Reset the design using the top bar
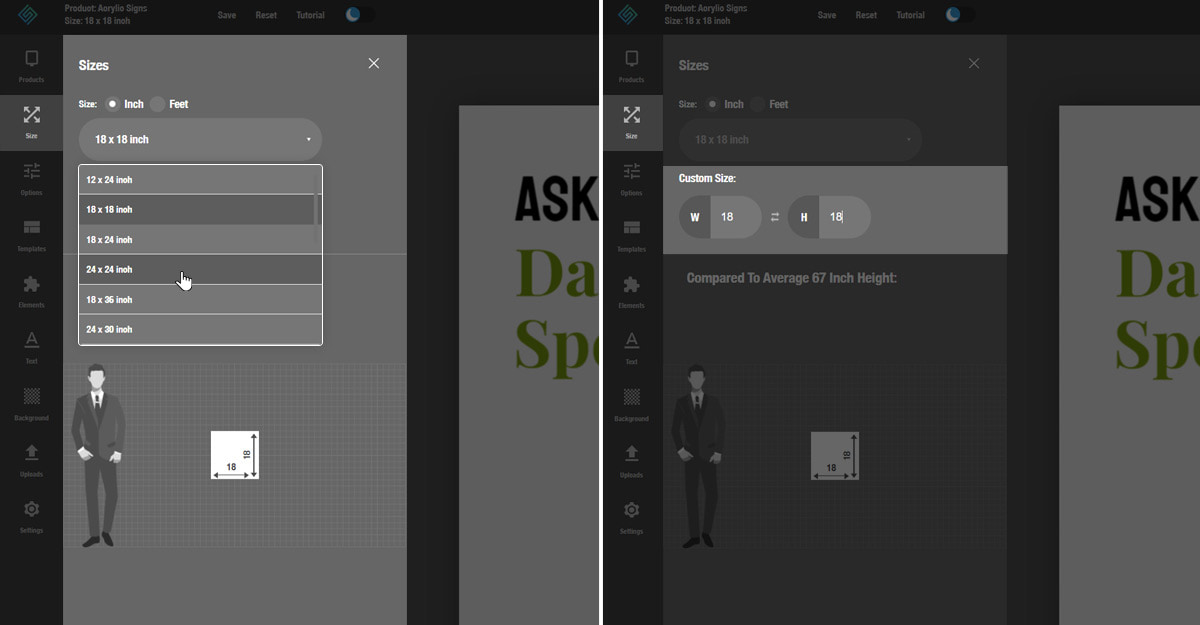This screenshot has width=1200, height=625. [x=266, y=15]
